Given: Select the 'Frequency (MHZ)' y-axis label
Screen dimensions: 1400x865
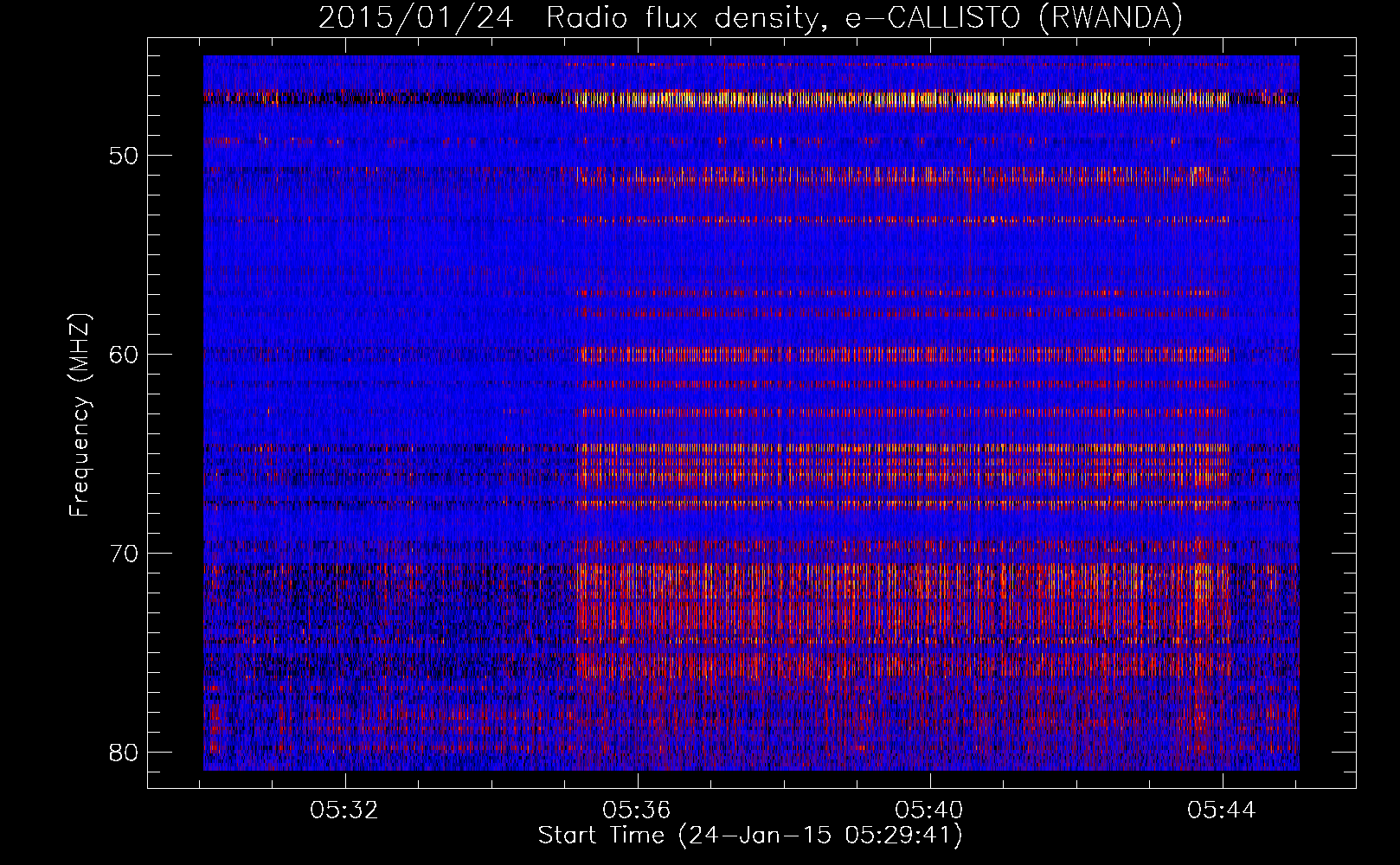Looking at the screenshot, I should (x=80, y=415).
